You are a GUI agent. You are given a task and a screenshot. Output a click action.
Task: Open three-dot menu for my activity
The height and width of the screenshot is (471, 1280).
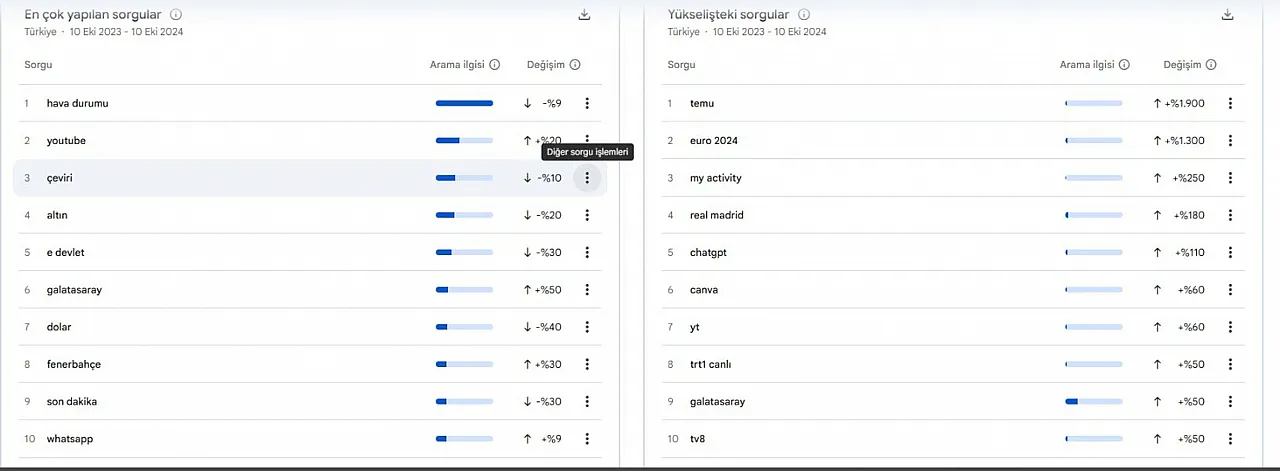click(1230, 178)
